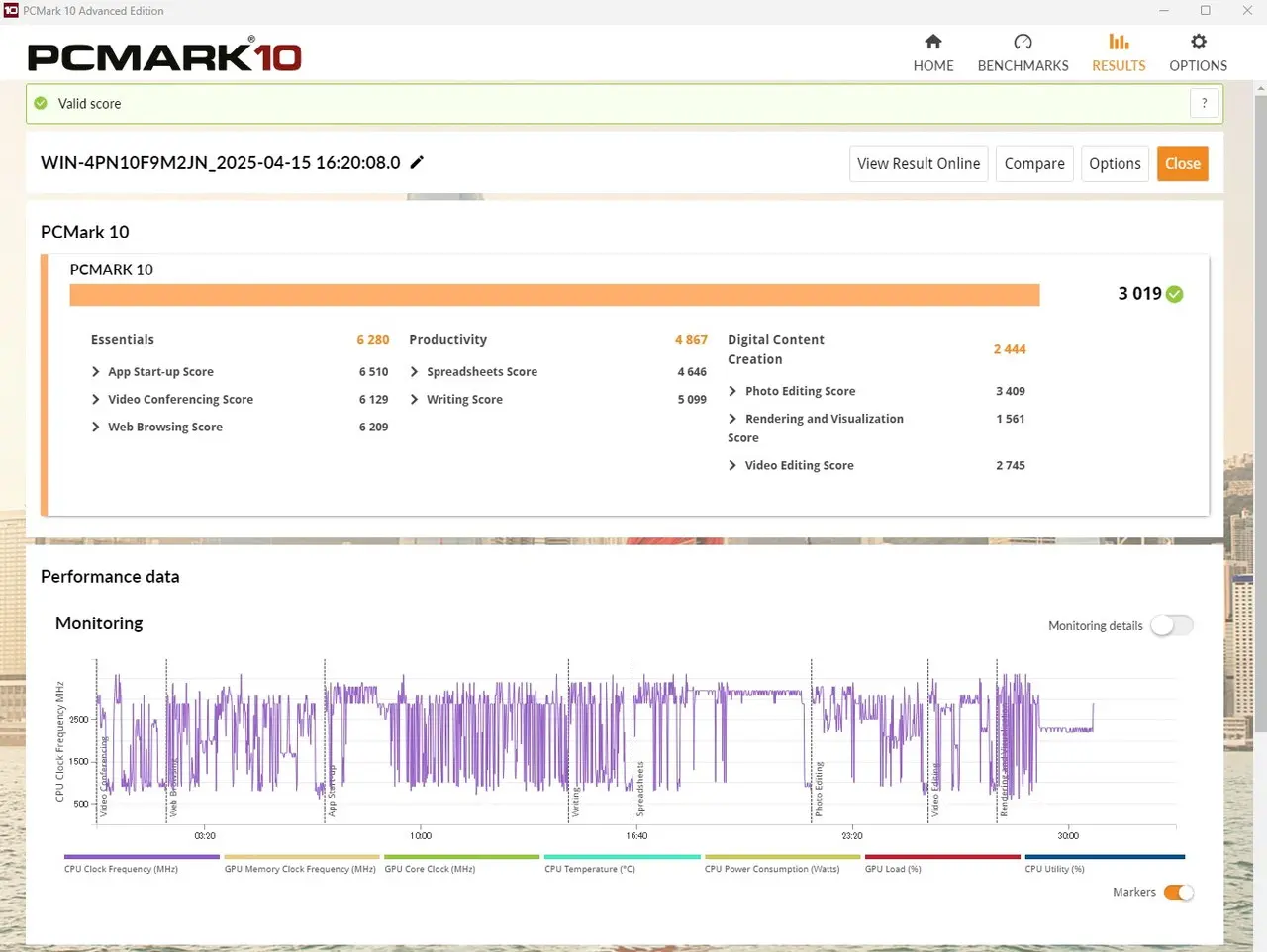This screenshot has width=1267, height=952.
Task: Turn off the Markers toggle
Action: tap(1178, 892)
